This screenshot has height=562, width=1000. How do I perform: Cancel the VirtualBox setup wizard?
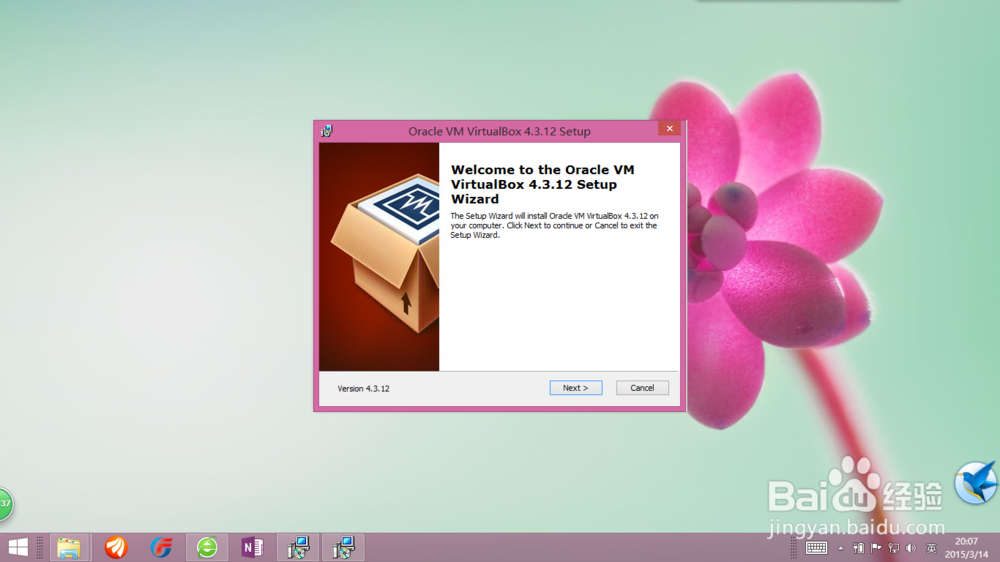[x=642, y=388]
